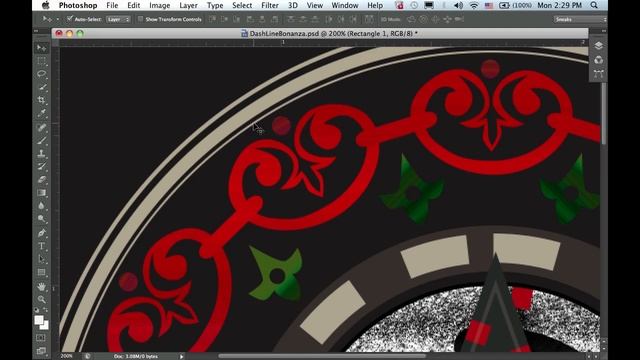Select the Eraser tool
The height and width of the screenshot is (360, 640).
(x=42, y=180)
